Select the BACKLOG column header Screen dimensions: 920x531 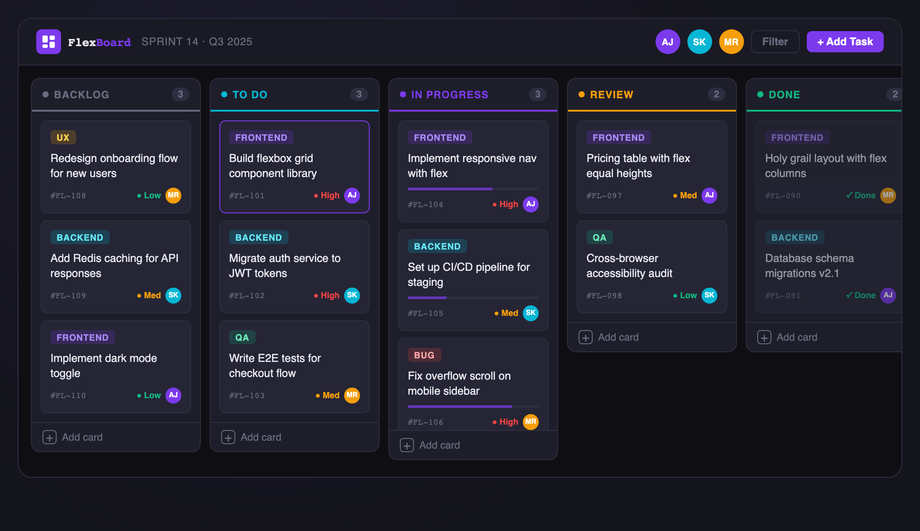116,94
